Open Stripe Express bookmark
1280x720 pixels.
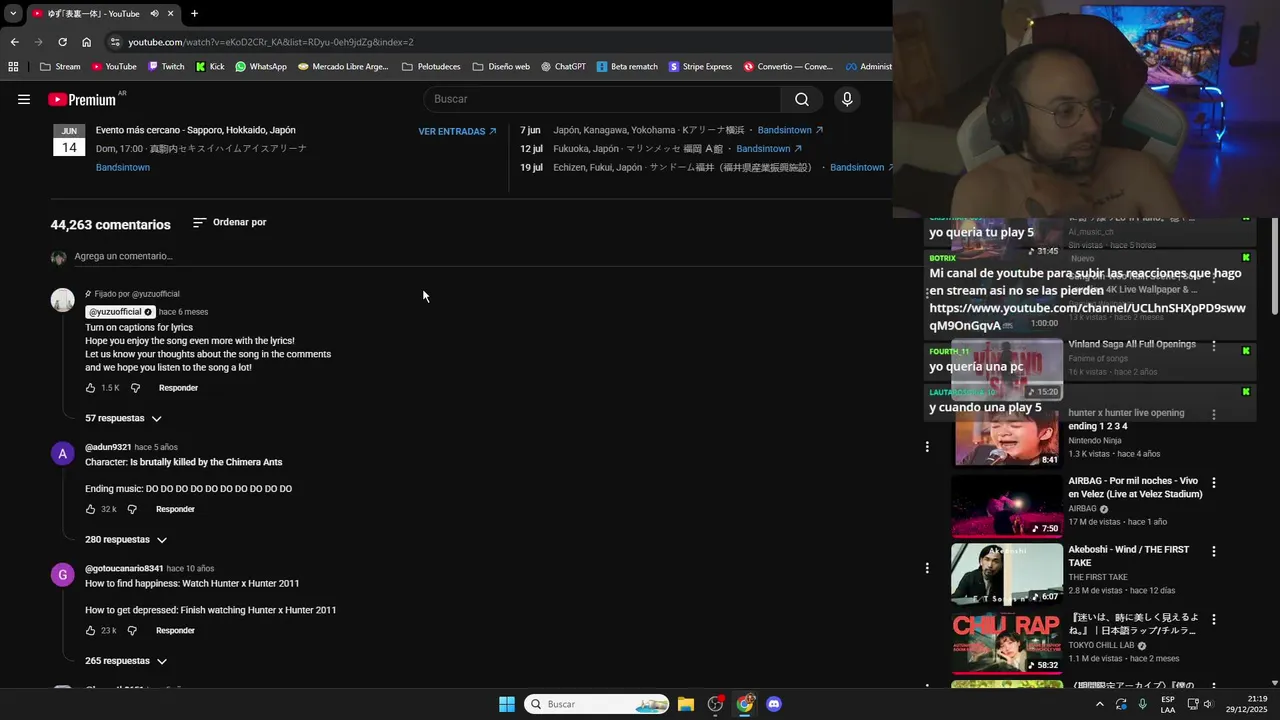click(x=700, y=67)
